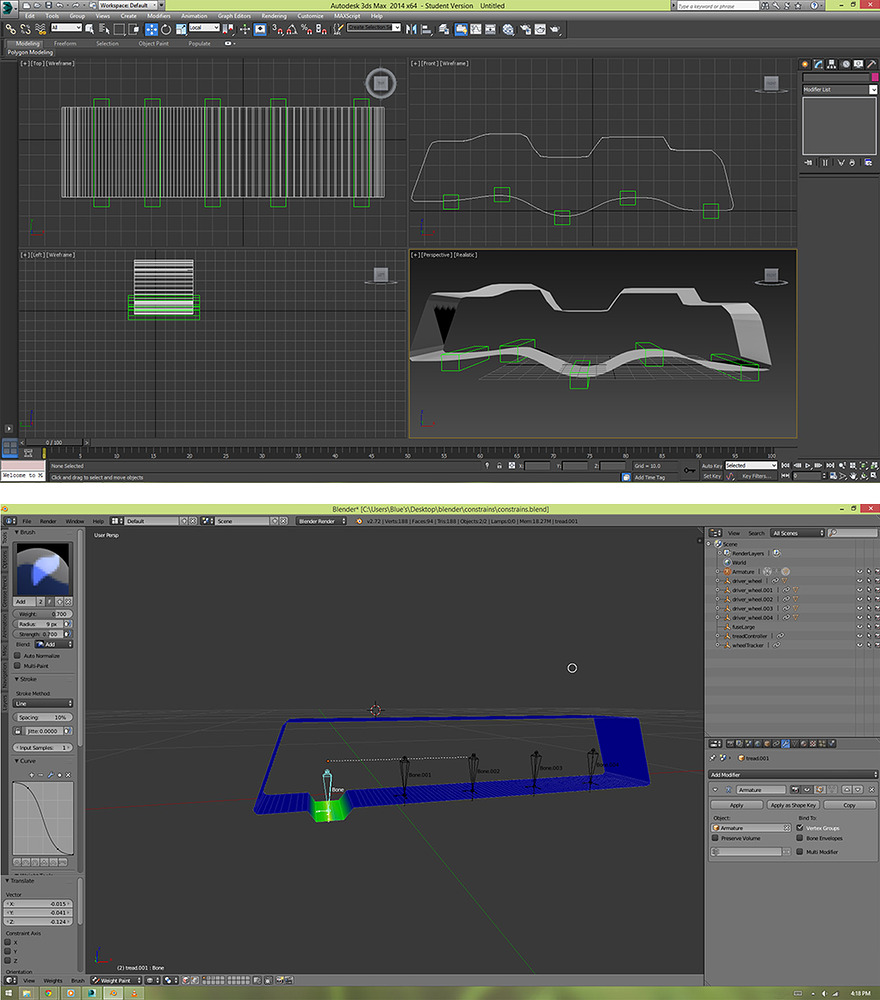Click the 3ds Max Select and Link icon

(10, 29)
